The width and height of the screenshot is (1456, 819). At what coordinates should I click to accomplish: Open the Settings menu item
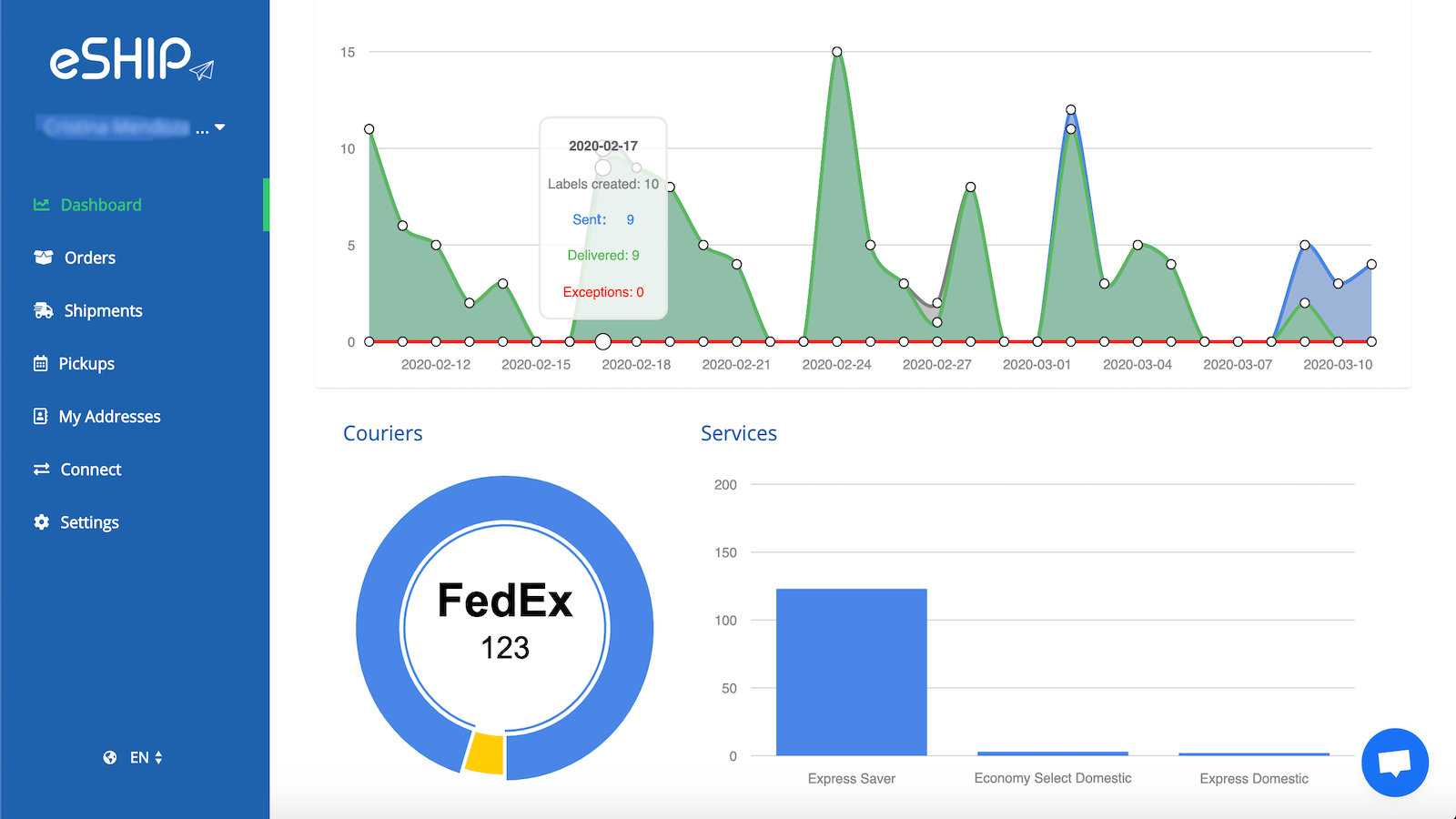pos(89,522)
